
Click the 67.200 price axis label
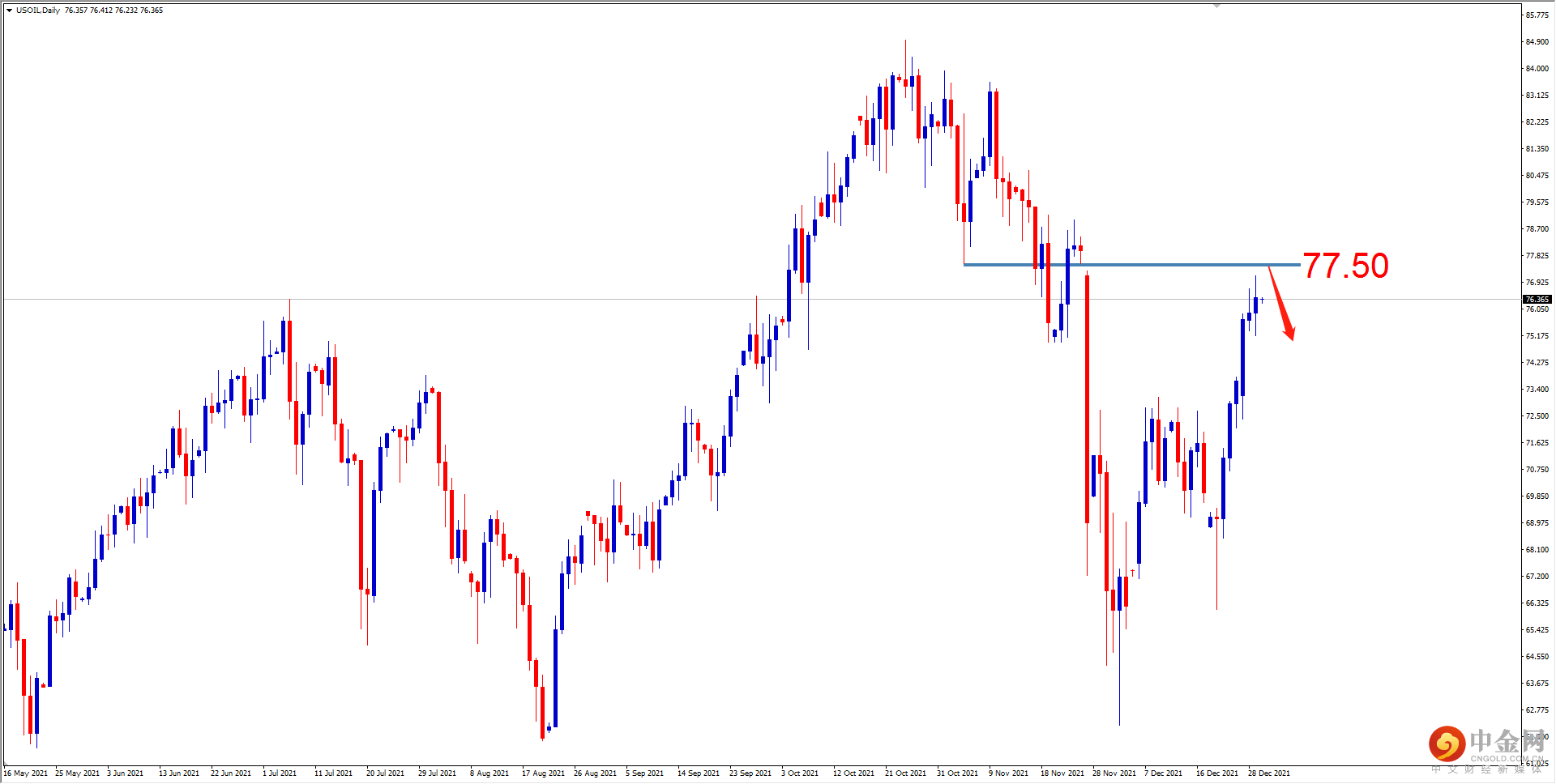coord(1537,577)
